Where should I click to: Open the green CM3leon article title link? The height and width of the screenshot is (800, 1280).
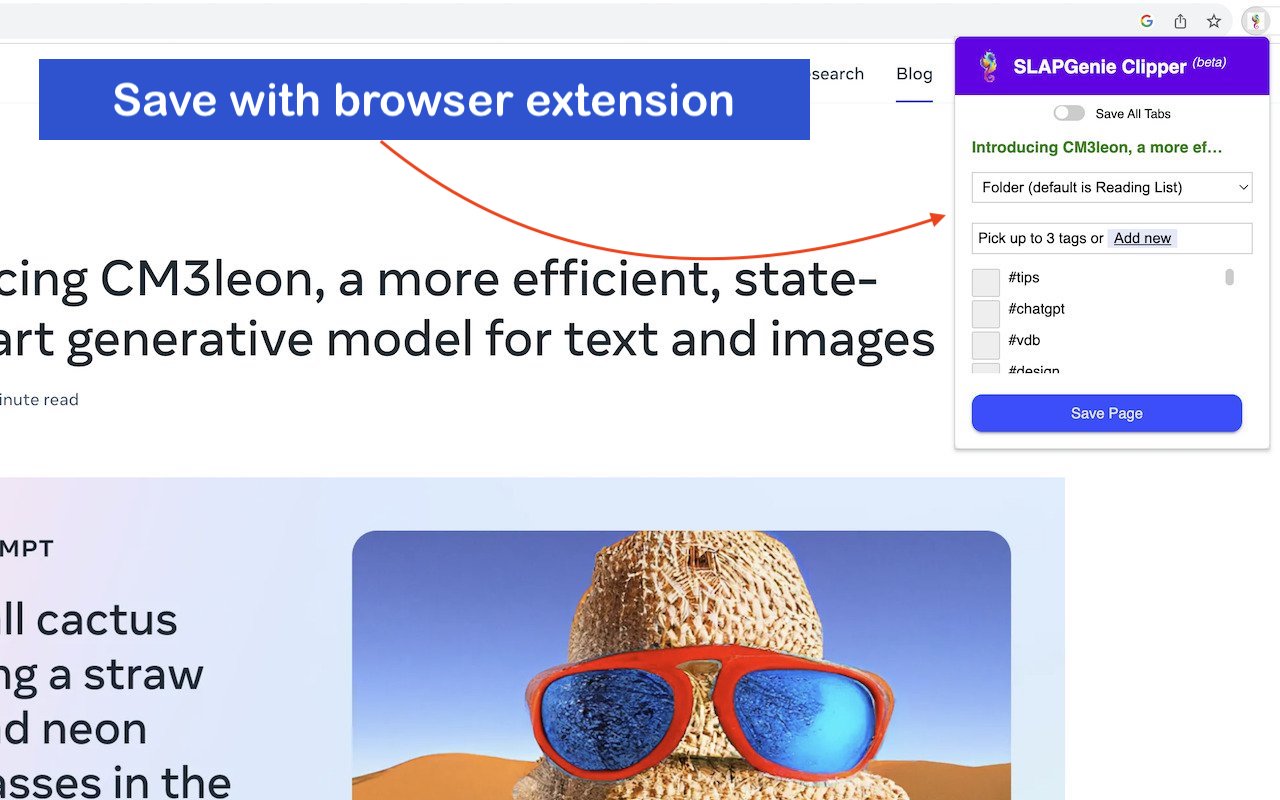1096,147
